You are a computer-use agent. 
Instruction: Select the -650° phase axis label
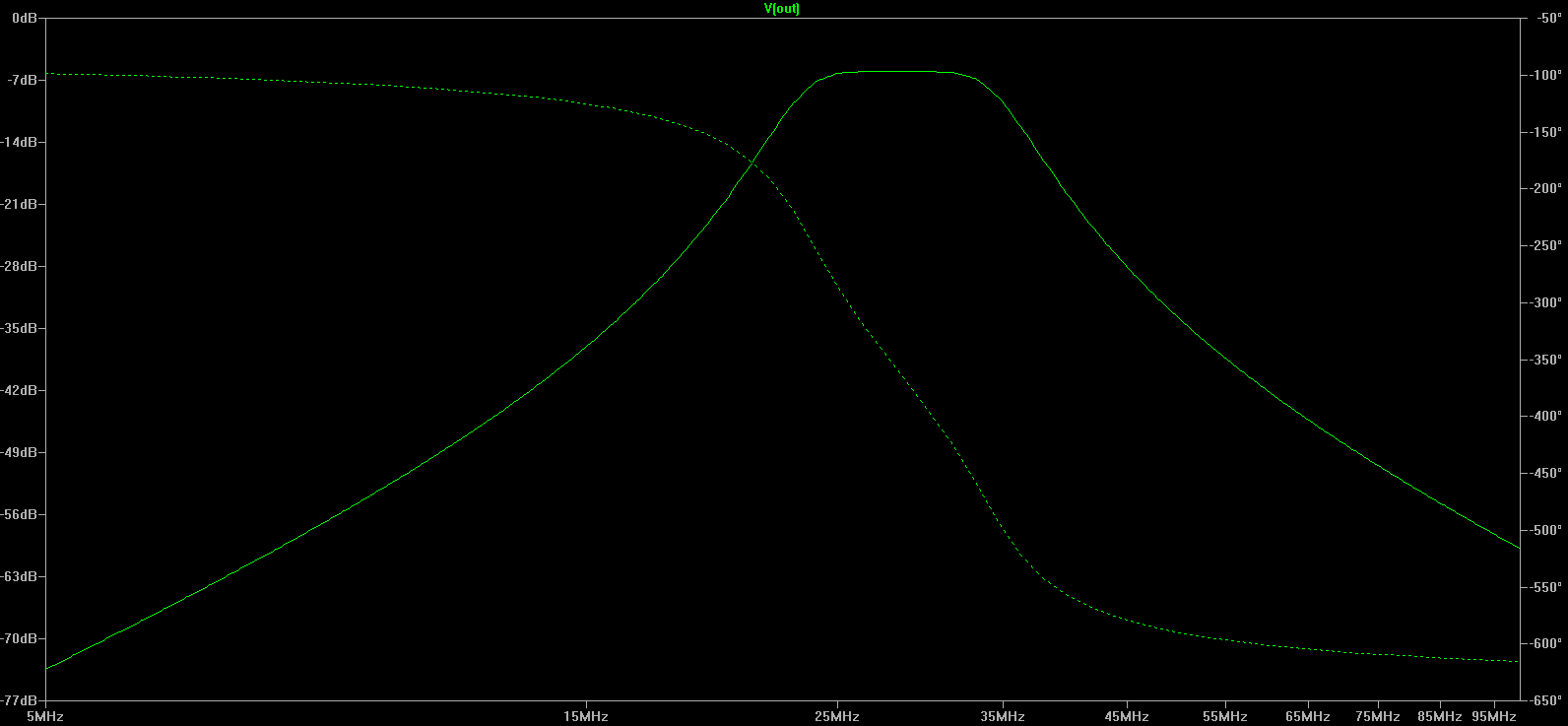1543,700
